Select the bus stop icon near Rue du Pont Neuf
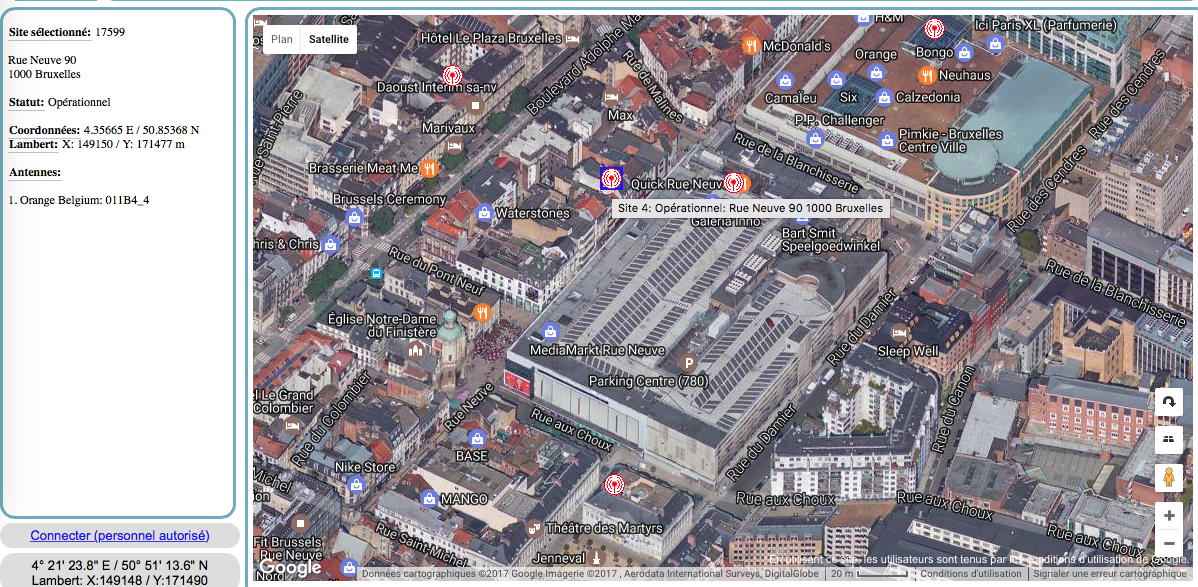Screen dimensions: 1198x587 click(x=376, y=273)
